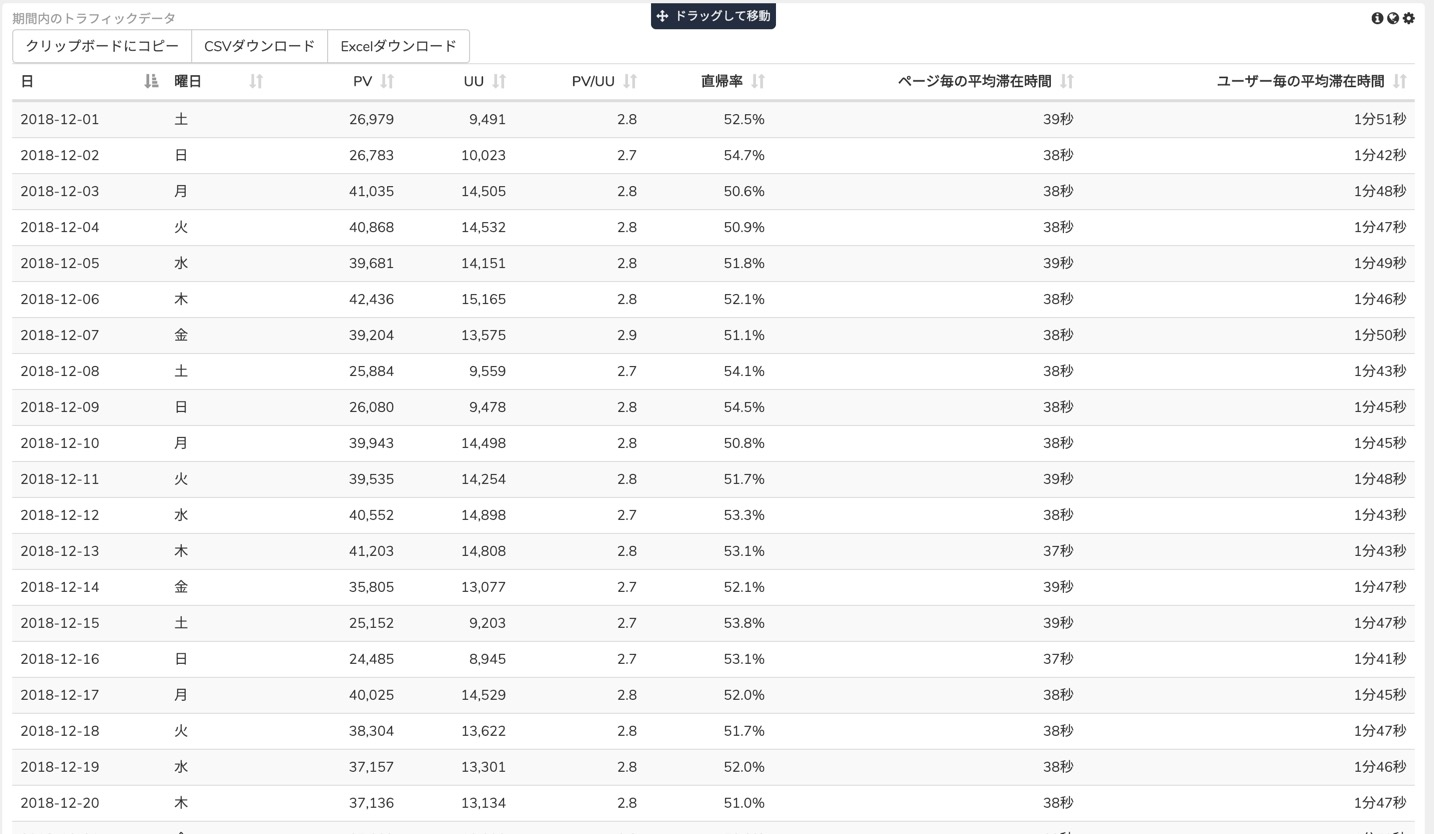Click PV value 39,535

371,479
